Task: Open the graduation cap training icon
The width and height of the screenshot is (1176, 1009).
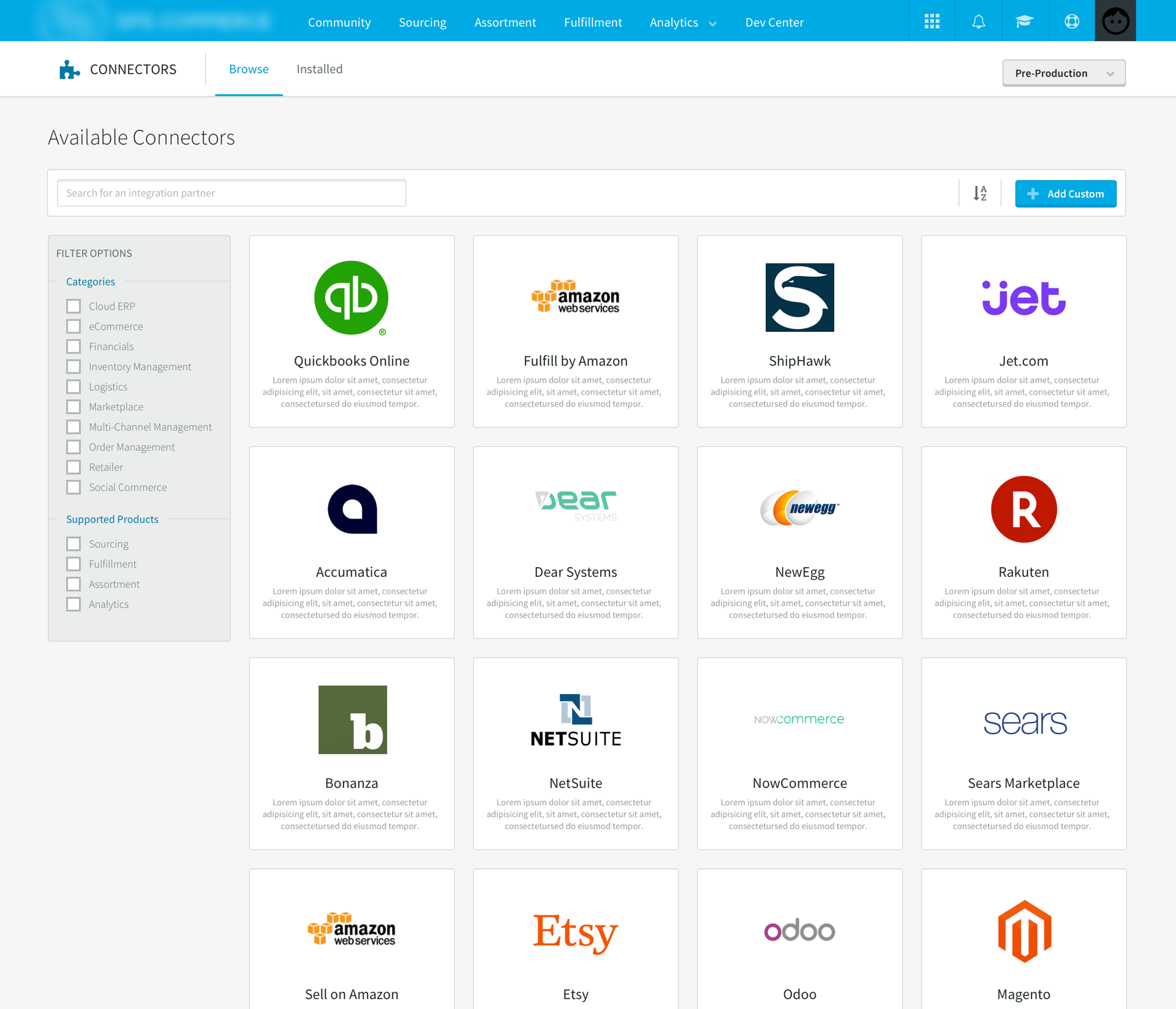Action: (1025, 21)
